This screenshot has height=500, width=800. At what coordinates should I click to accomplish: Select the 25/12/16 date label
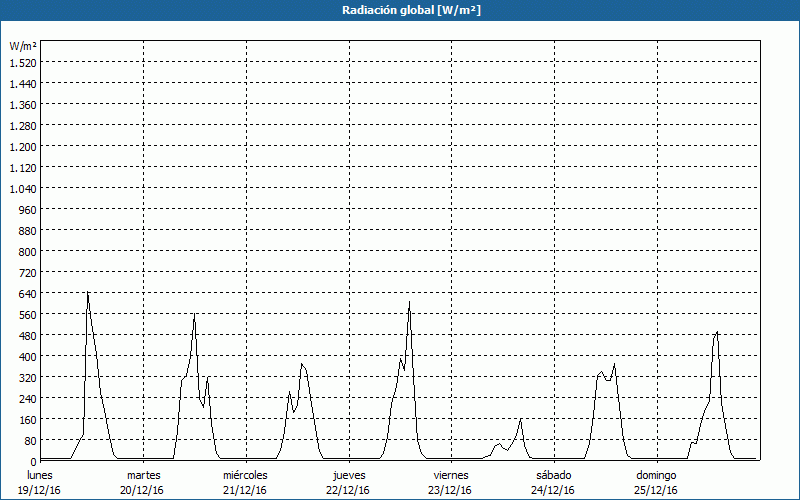(656, 490)
